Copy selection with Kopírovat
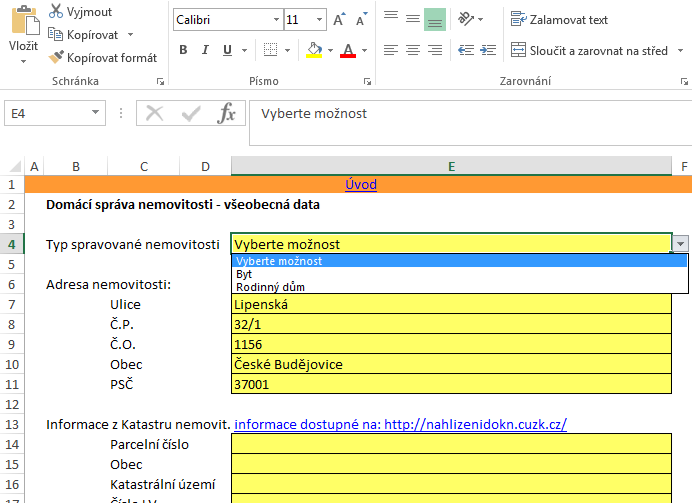 (83, 34)
